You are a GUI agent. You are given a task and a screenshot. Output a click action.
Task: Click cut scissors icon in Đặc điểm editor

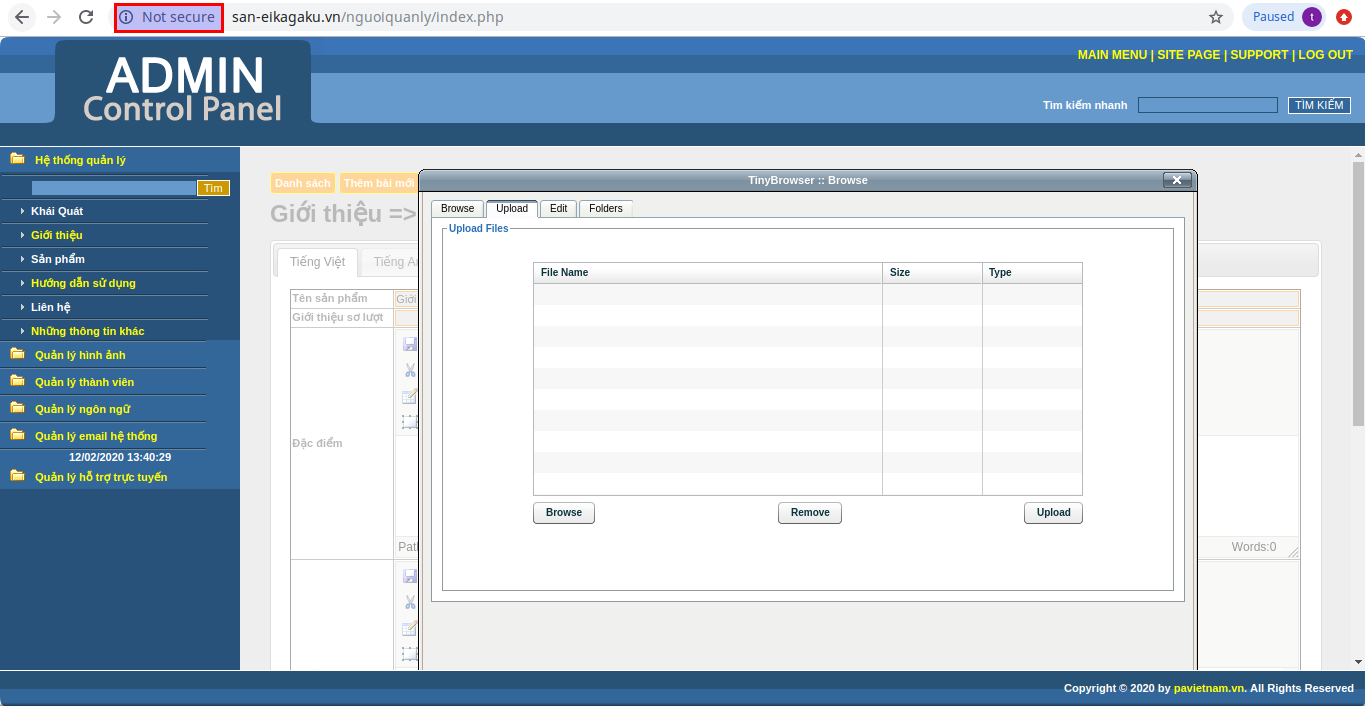[x=410, y=370]
